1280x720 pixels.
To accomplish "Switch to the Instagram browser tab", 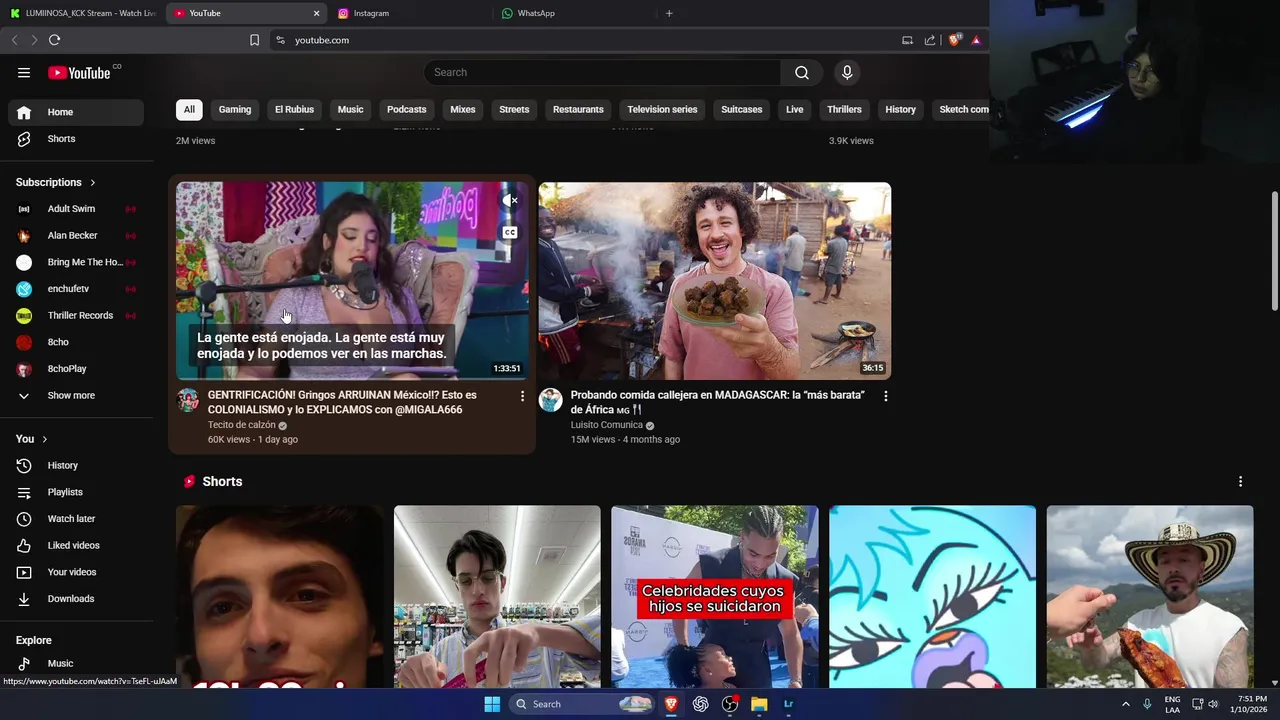I will 410,13.
